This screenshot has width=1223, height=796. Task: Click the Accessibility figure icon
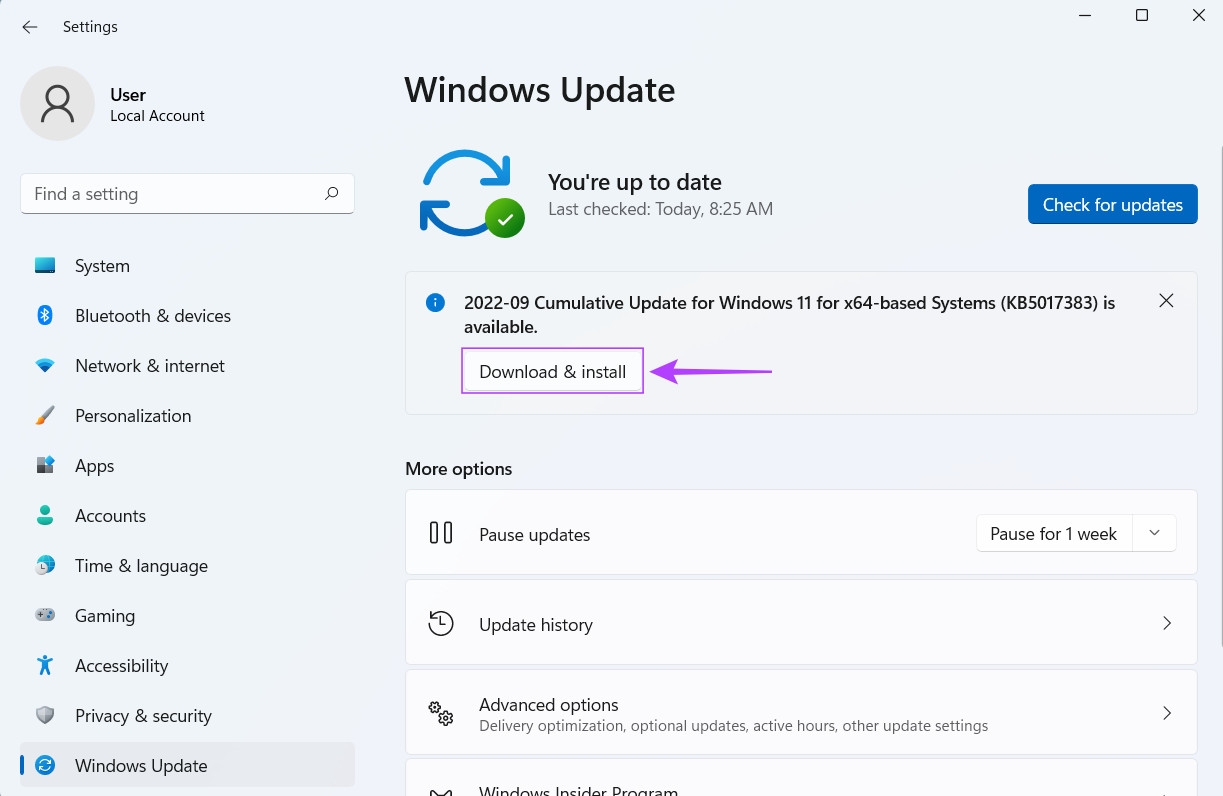click(x=45, y=666)
